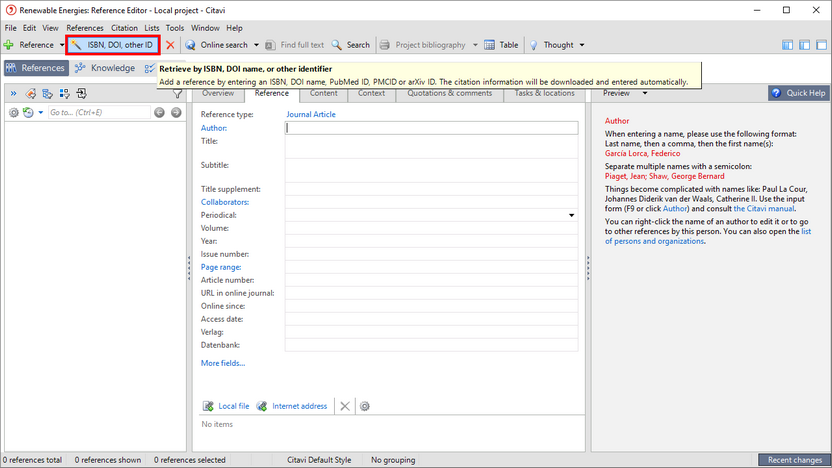Open the Knowledge workspace
Viewport: 832px width, 468px height.
pyautogui.click(x=105, y=68)
